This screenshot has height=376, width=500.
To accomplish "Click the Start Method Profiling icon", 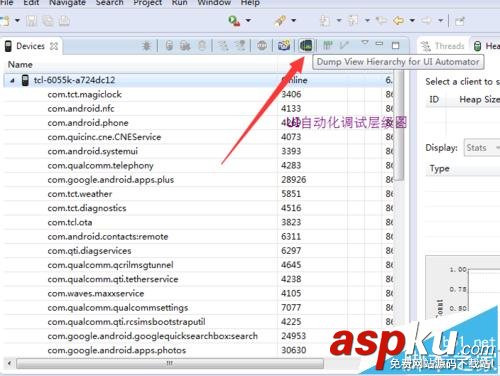I will tap(240, 46).
